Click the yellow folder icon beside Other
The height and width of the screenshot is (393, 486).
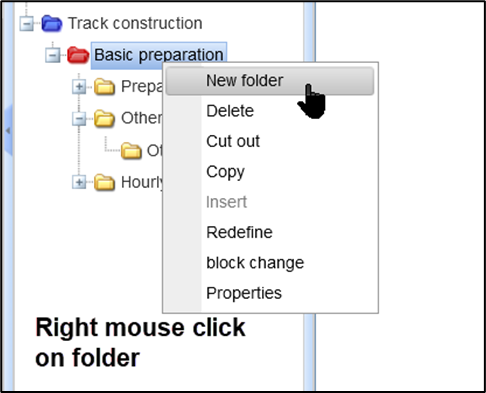click(104, 118)
